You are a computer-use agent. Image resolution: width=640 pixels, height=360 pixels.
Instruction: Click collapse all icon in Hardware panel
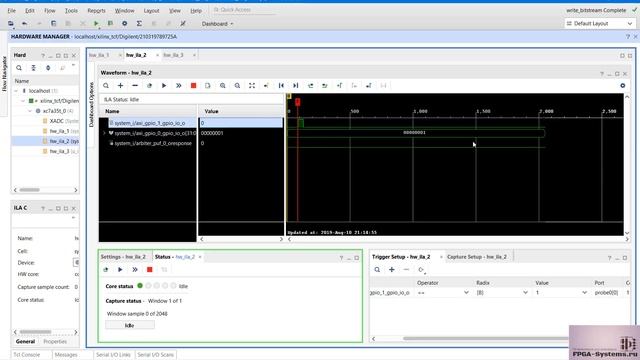tap(33, 68)
